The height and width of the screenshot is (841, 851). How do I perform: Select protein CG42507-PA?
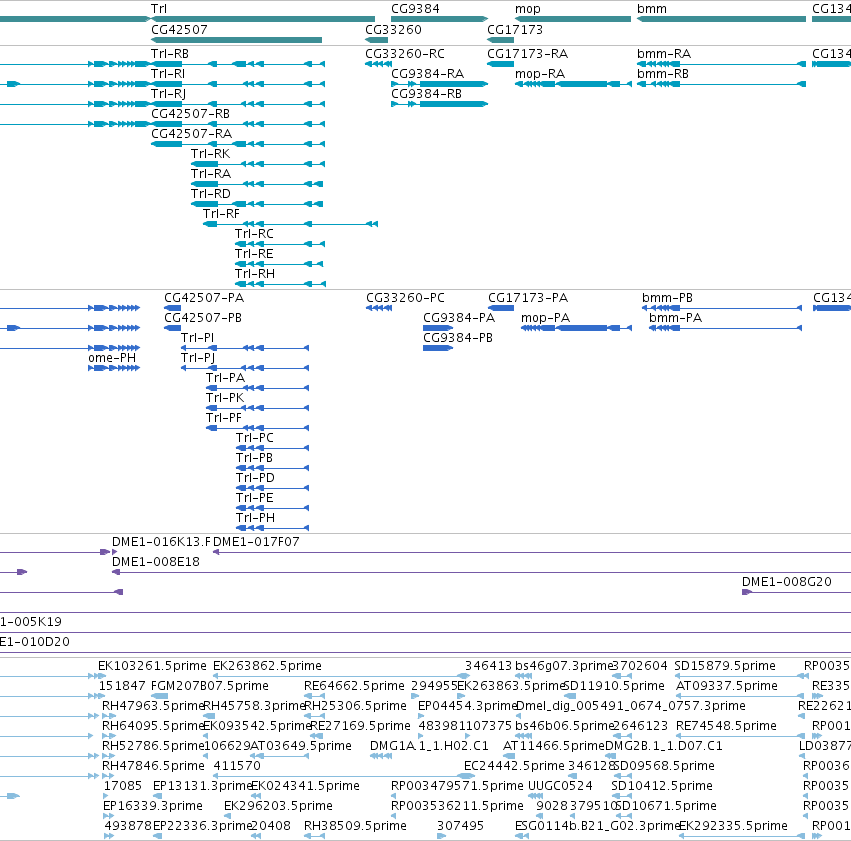tap(204, 298)
